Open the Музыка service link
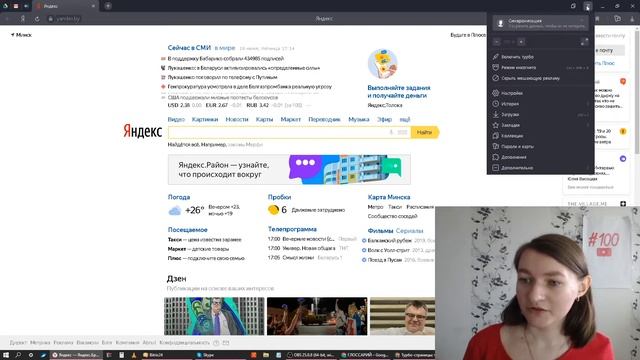Viewport: 640px width, 360px height. click(x=359, y=119)
